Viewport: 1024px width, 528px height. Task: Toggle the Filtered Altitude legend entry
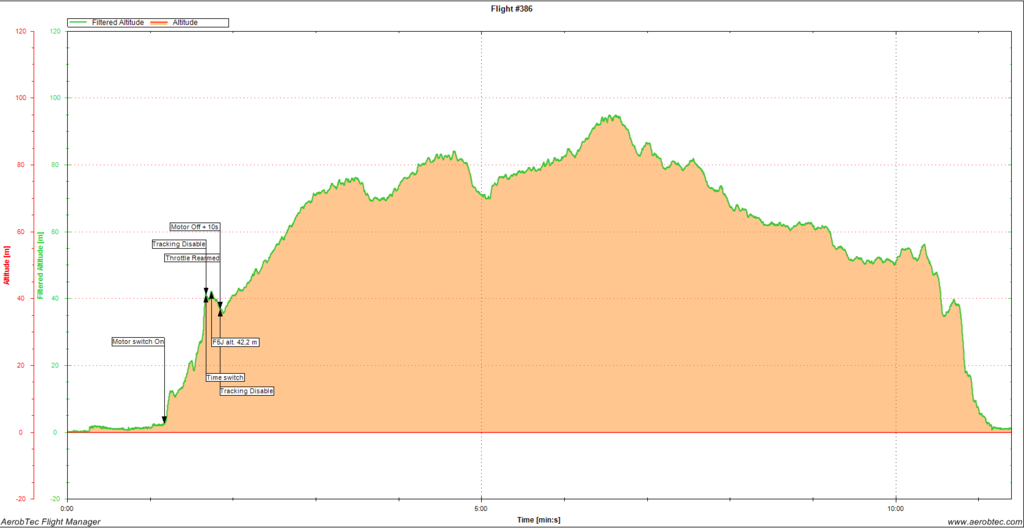tap(120, 22)
